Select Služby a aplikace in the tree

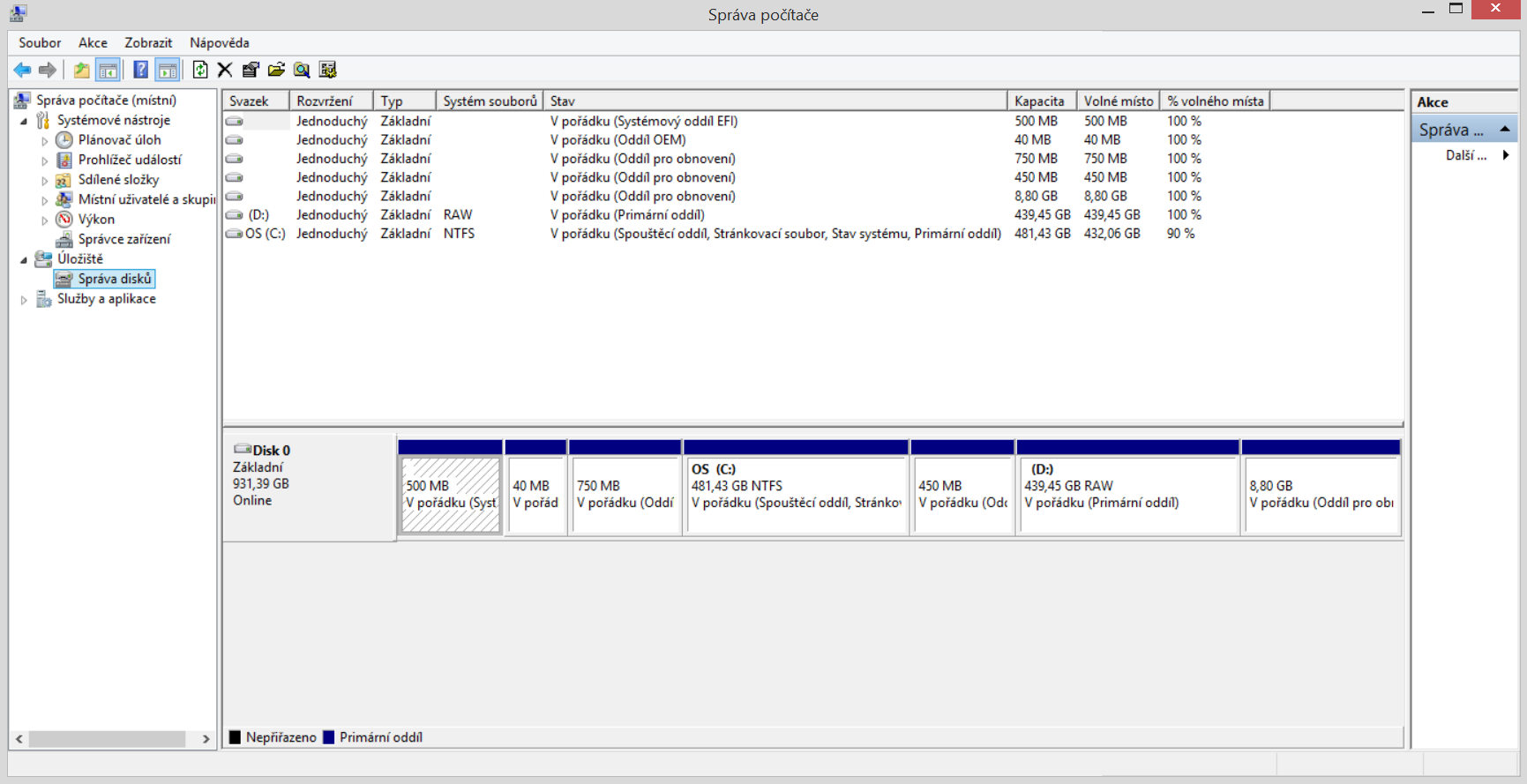pyautogui.click(x=107, y=299)
